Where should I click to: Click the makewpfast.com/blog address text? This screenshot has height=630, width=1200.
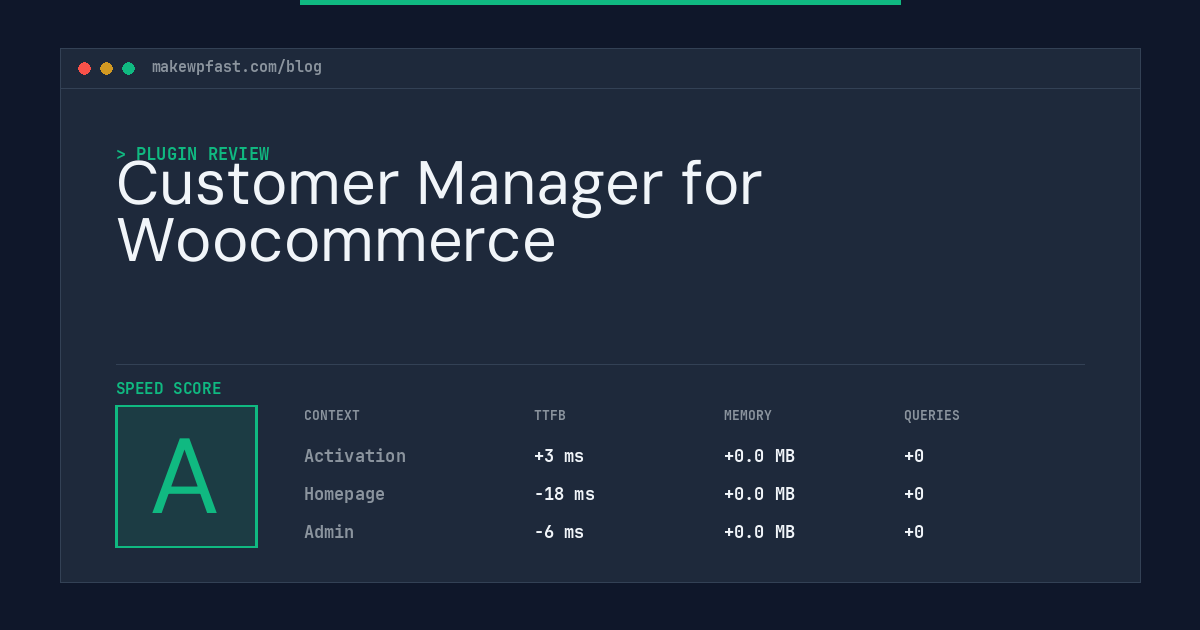[x=237, y=67]
